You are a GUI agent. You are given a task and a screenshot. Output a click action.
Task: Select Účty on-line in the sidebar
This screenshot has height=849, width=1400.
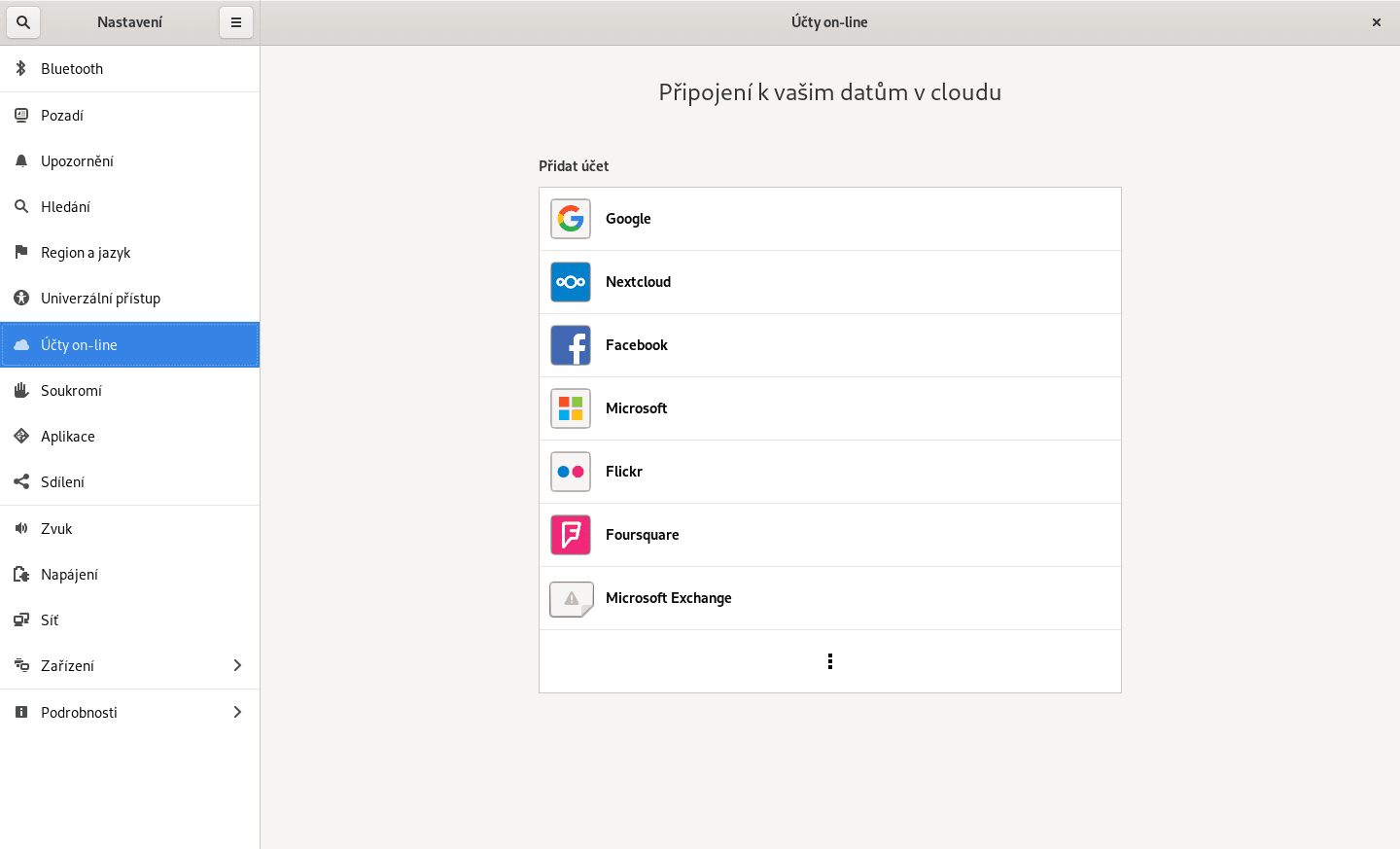[x=130, y=344]
